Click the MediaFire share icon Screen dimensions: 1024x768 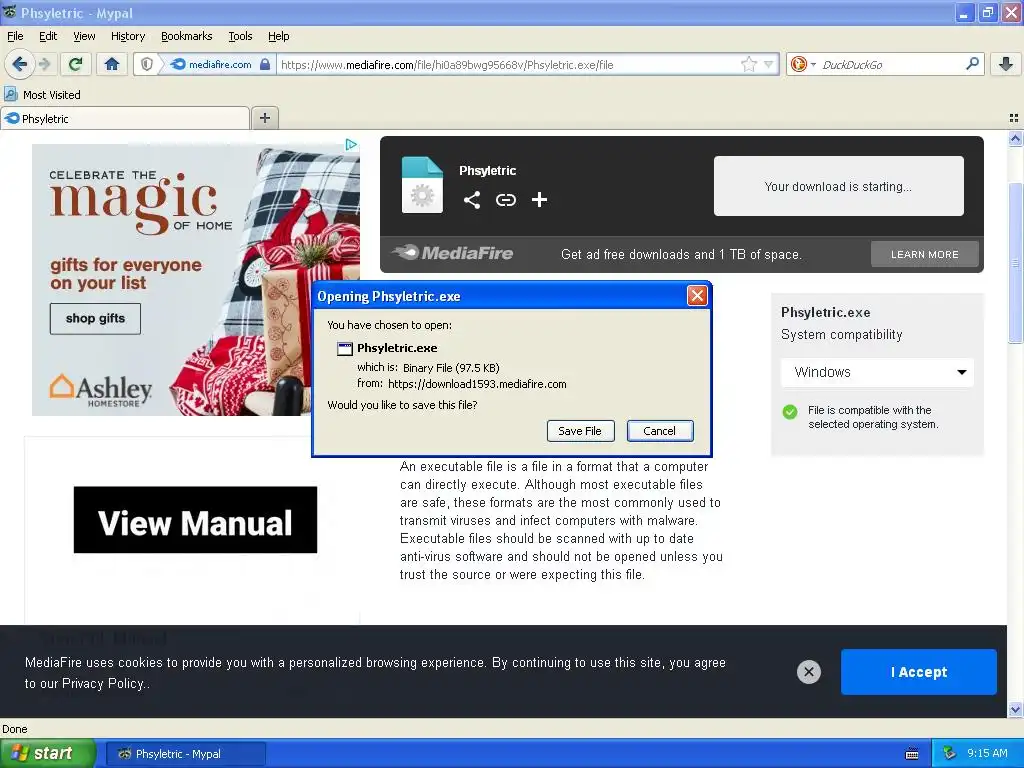pos(472,200)
